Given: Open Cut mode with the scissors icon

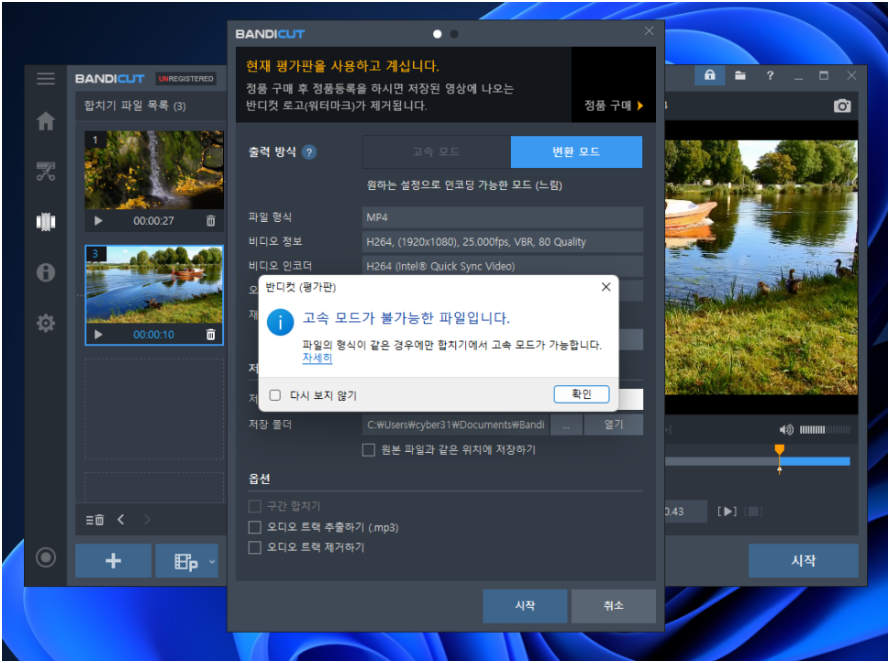Looking at the screenshot, I should coord(45,171).
